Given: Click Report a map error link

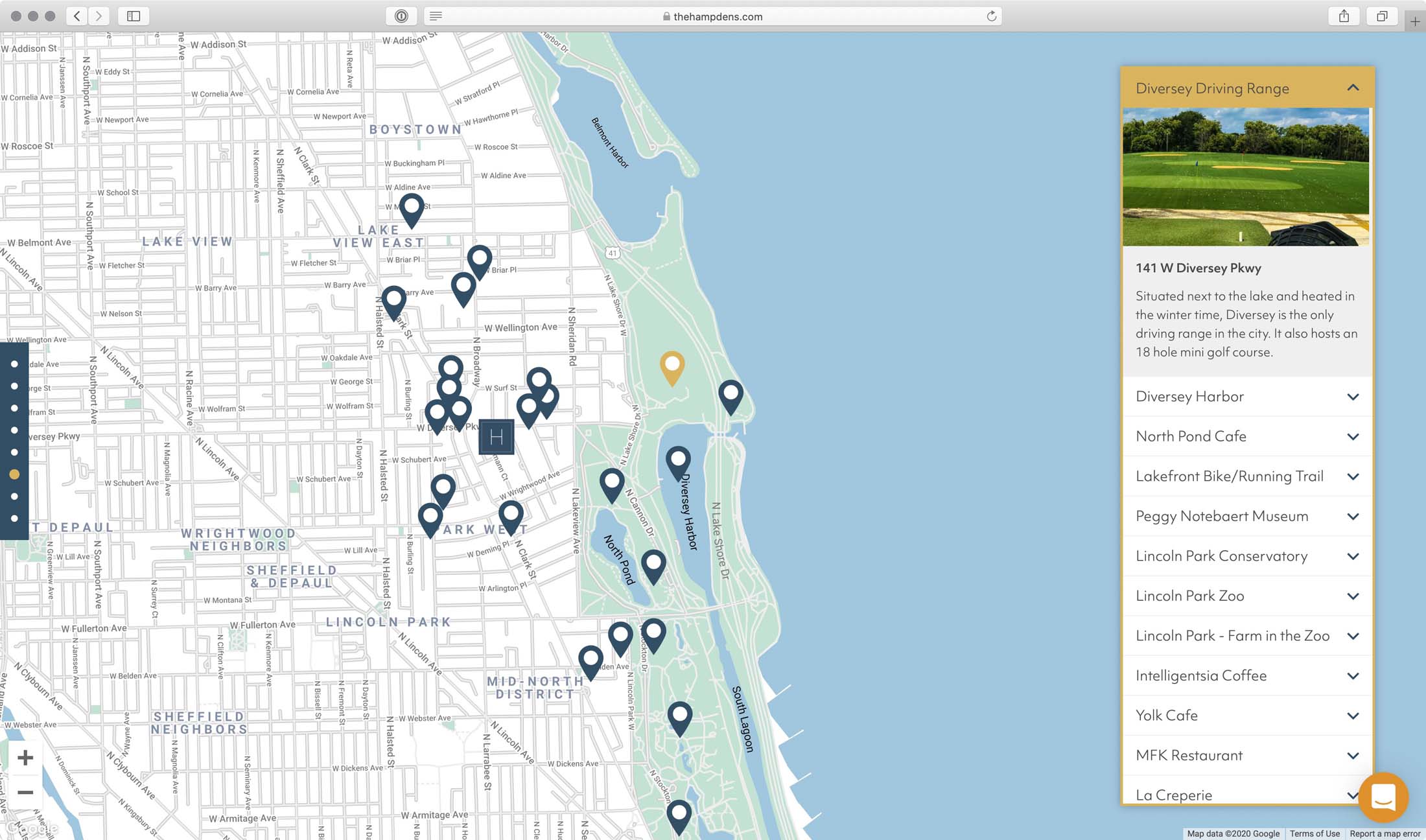Looking at the screenshot, I should [x=1385, y=834].
